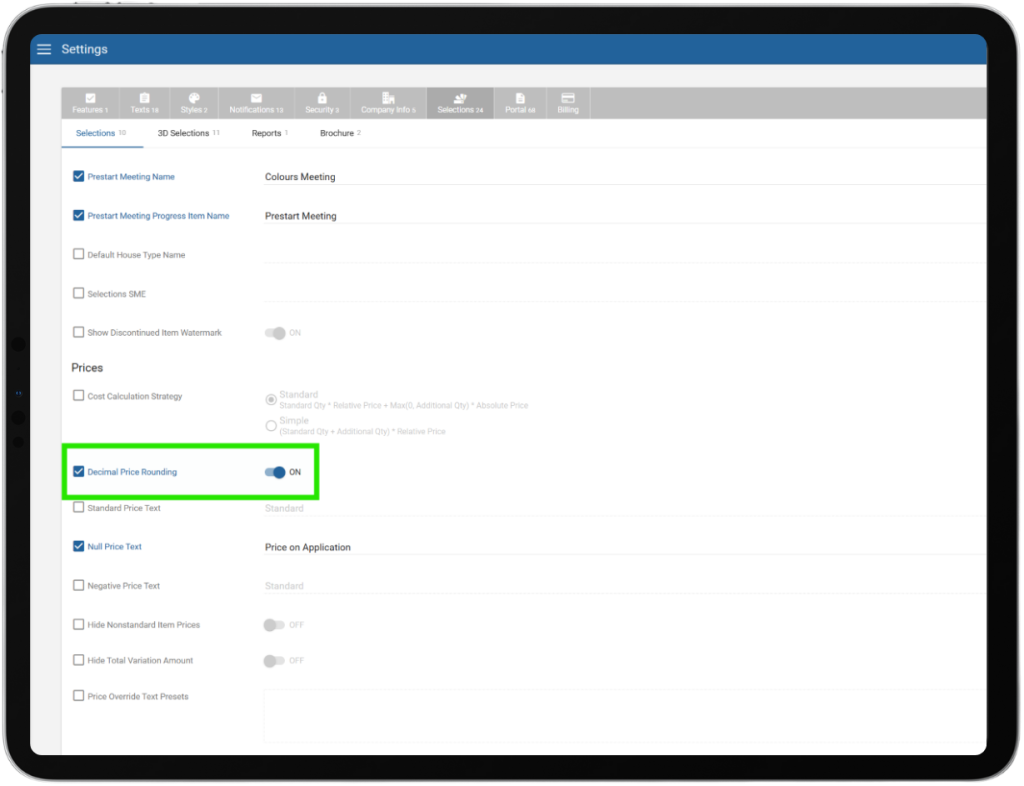Go to the Texts settings tab

(144, 103)
